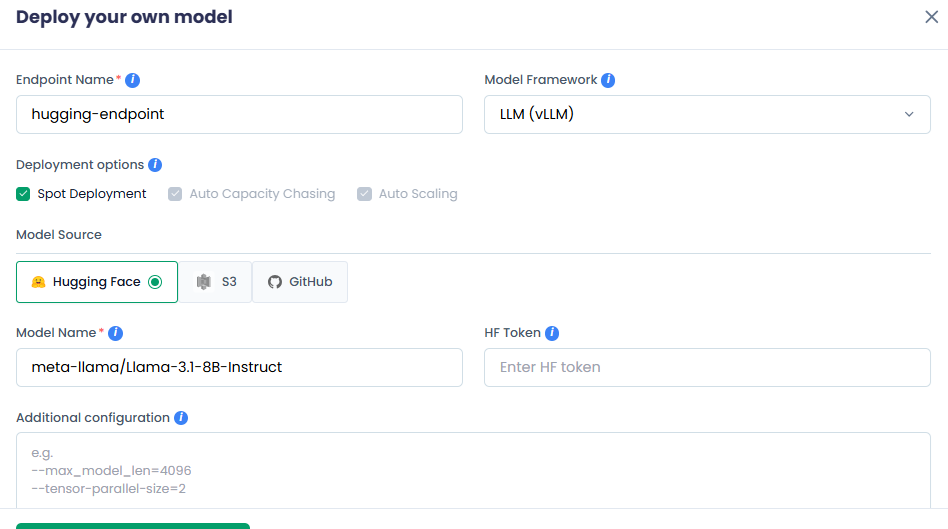Click info icon beside Model Framework
The image size is (948, 529).
click(x=608, y=80)
